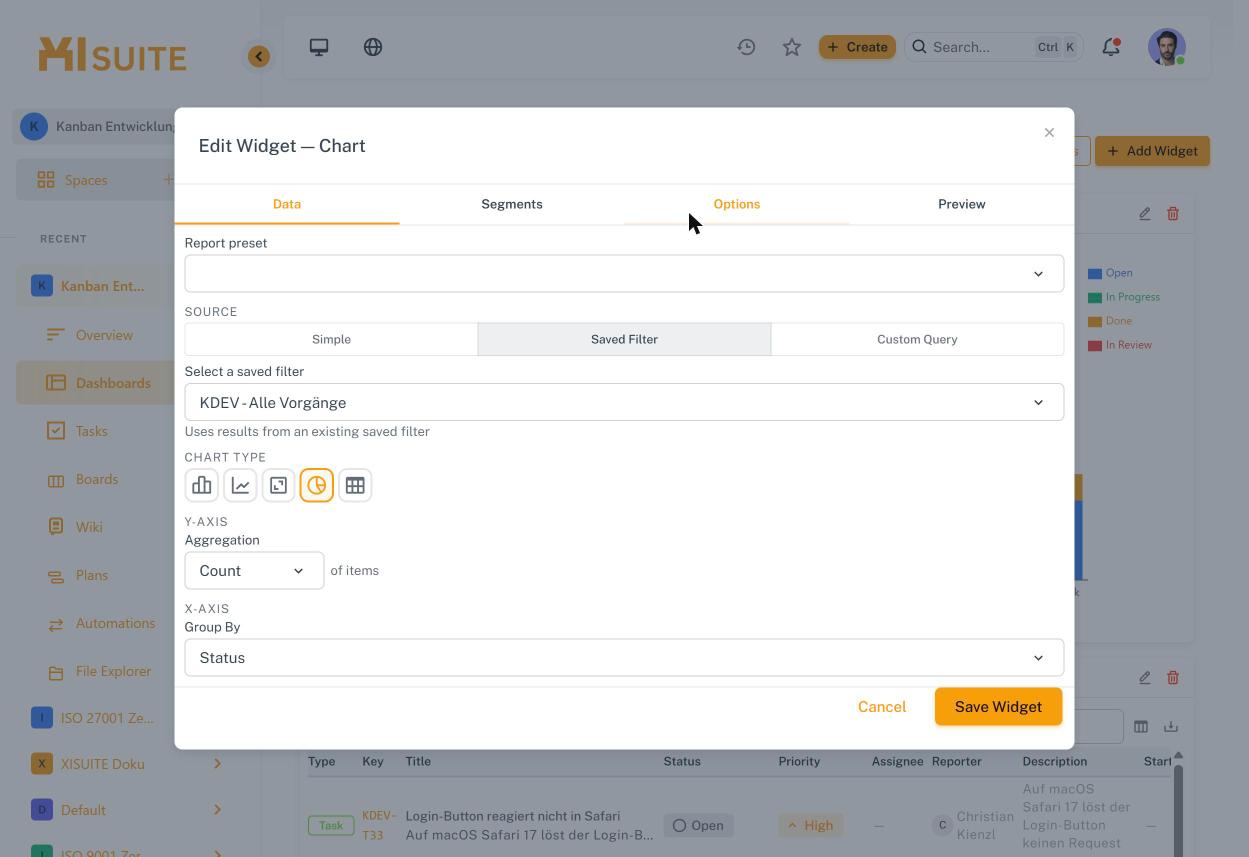Click the XISUITE logo
Viewport: 1249px width, 857px height.
(x=112, y=54)
